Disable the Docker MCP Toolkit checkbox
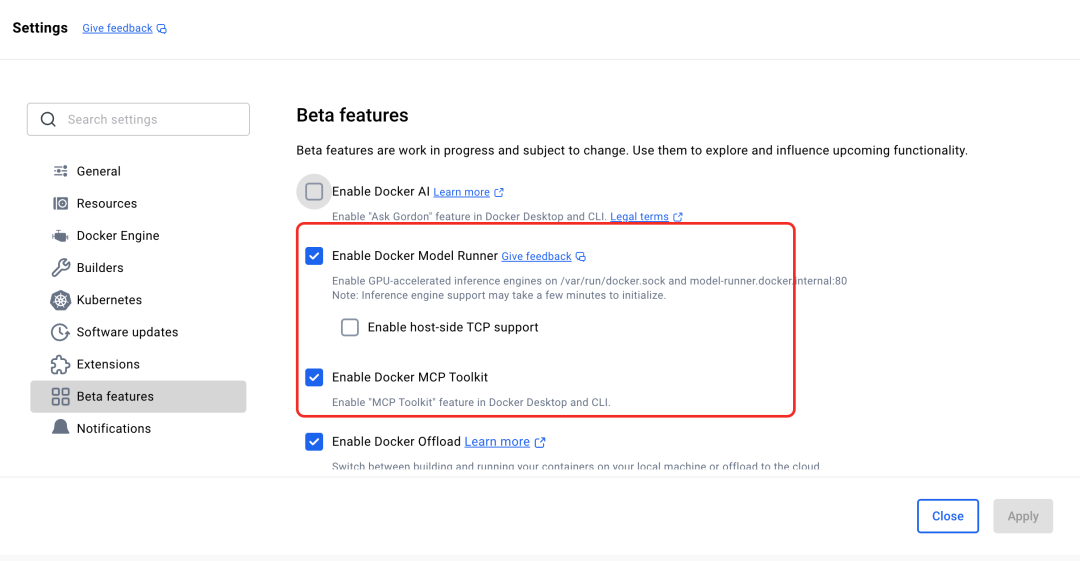The width and height of the screenshot is (1080, 561). point(314,377)
